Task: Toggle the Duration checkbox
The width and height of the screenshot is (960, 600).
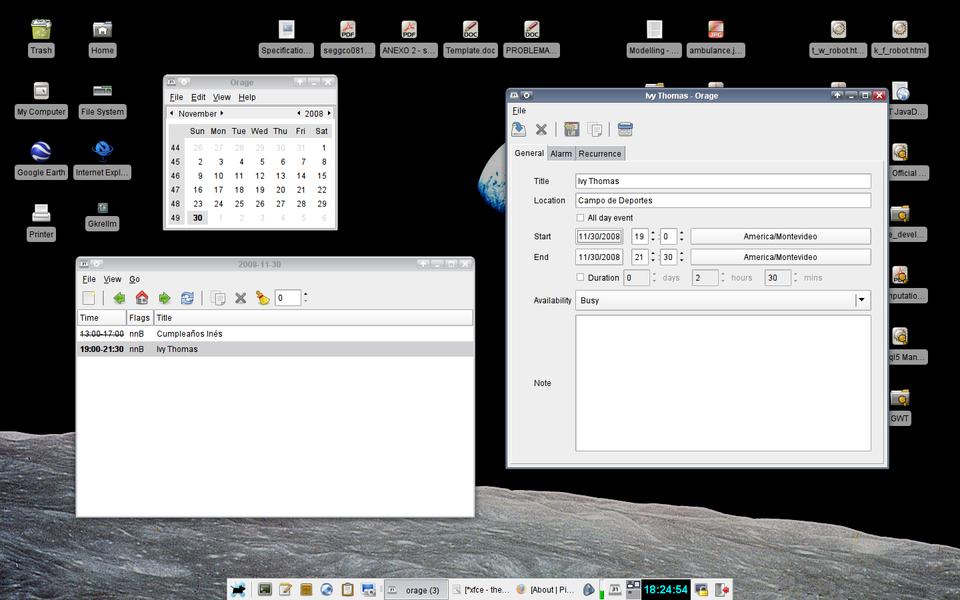Action: [x=581, y=278]
